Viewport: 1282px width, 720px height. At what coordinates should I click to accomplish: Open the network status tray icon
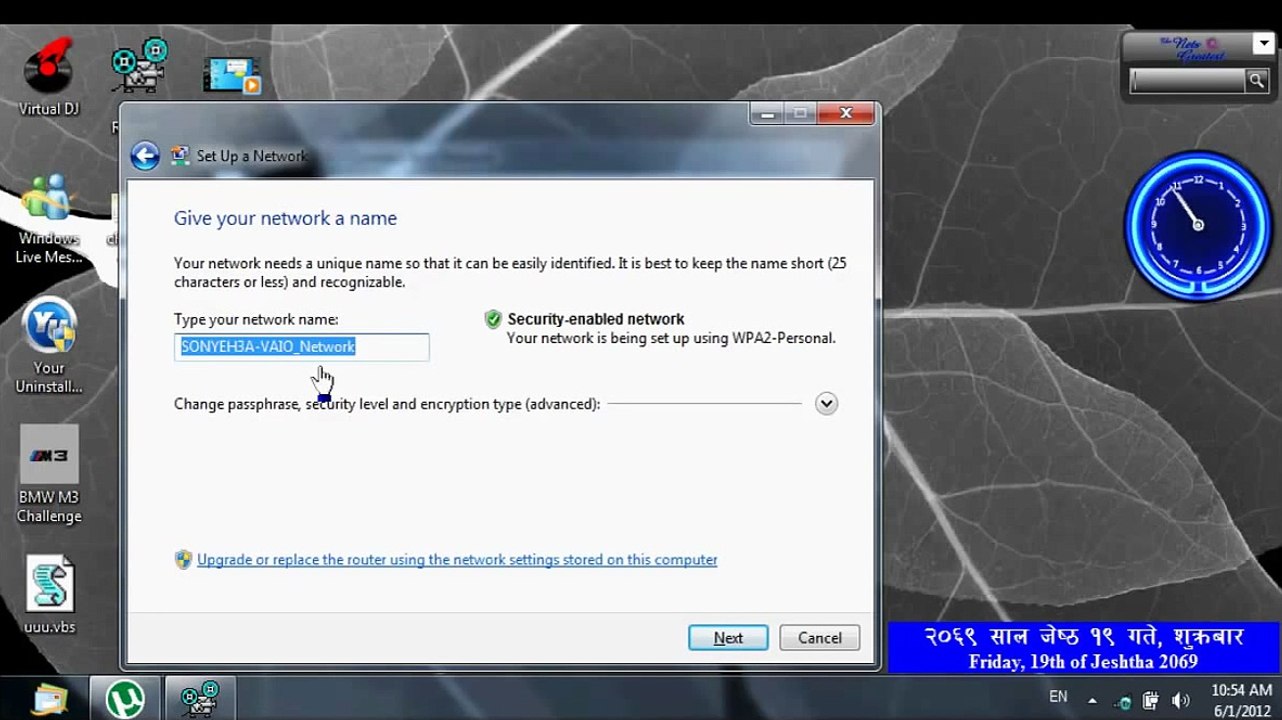[x=1123, y=700]
